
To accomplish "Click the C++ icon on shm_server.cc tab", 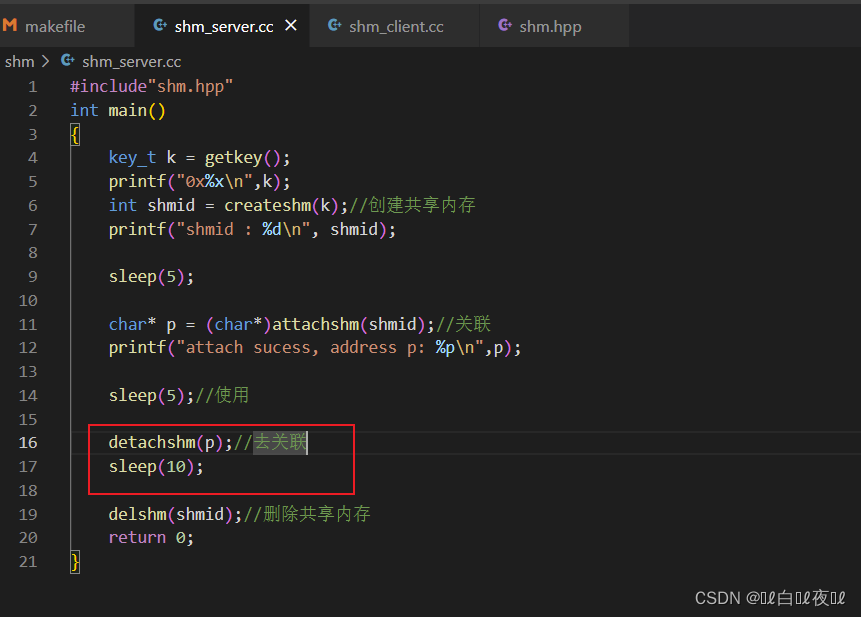I will point(160,25).
